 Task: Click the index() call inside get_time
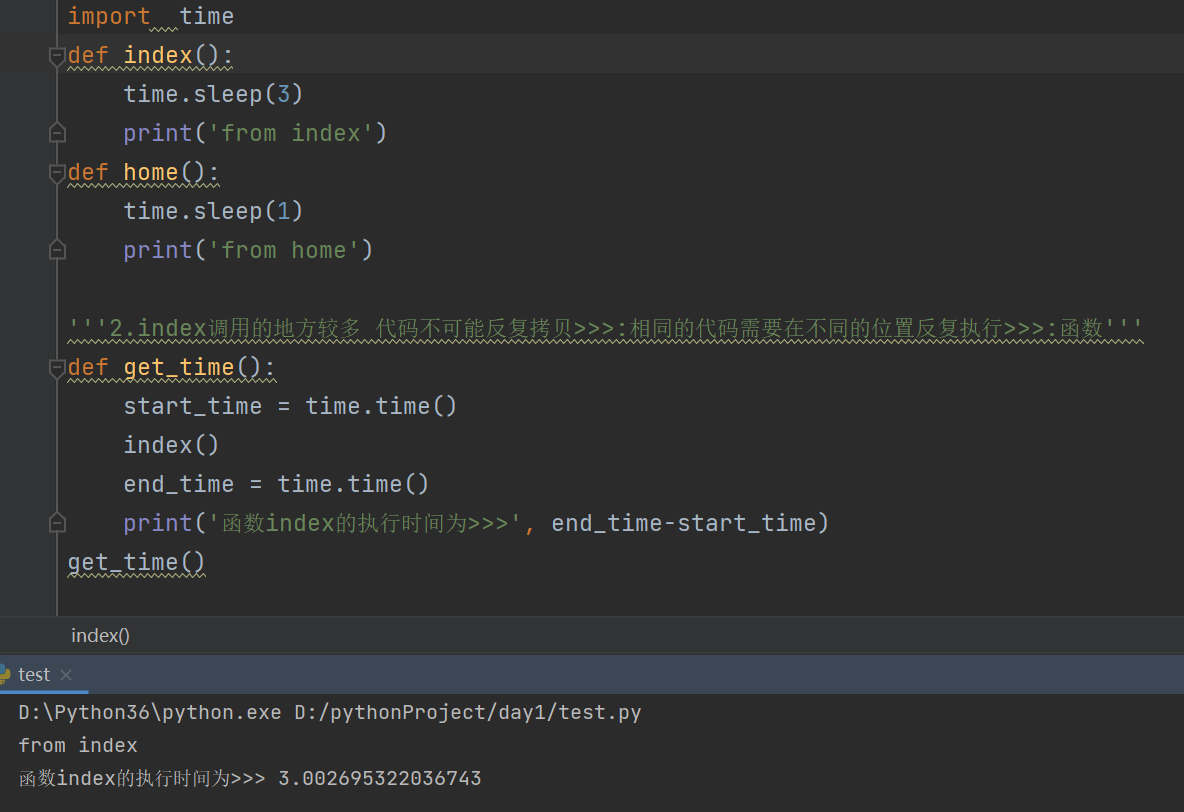pos(171,446)
